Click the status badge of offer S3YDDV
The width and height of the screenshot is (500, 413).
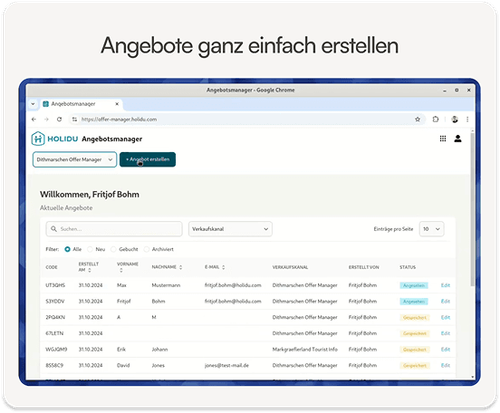pos(414,302)
